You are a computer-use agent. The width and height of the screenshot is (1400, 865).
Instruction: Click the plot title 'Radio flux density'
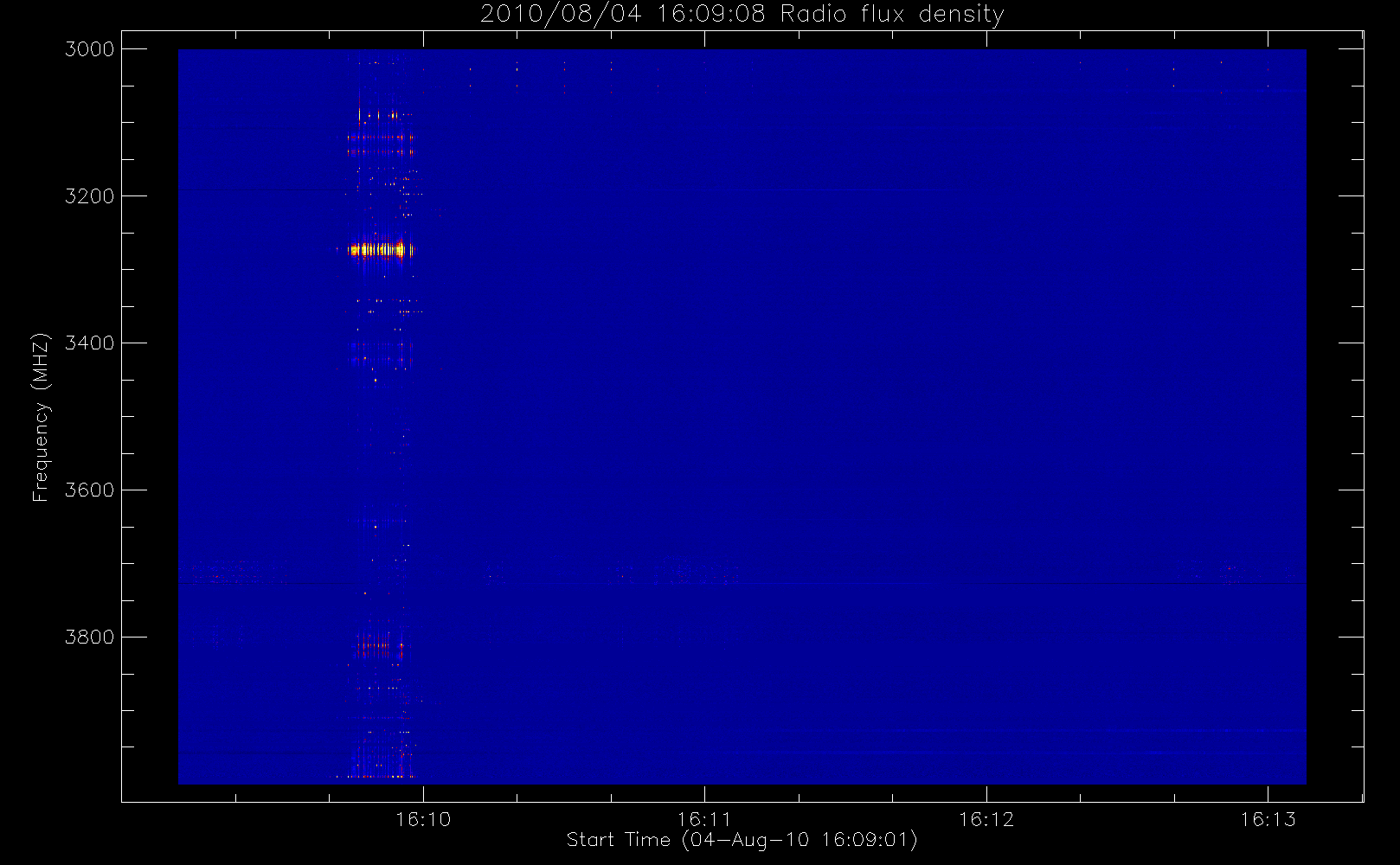tap(892, 15)
